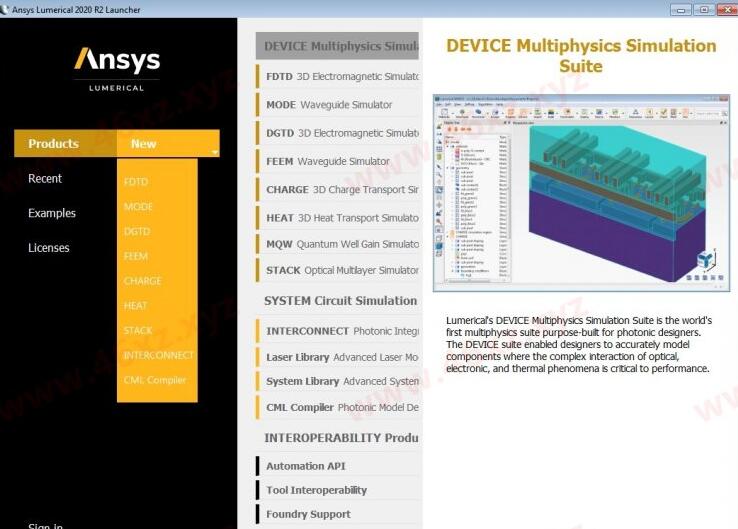Screen dimensions: 738x529
Task: Click the Lumerical DEVICE suite description text
Action: coord(579,345)
